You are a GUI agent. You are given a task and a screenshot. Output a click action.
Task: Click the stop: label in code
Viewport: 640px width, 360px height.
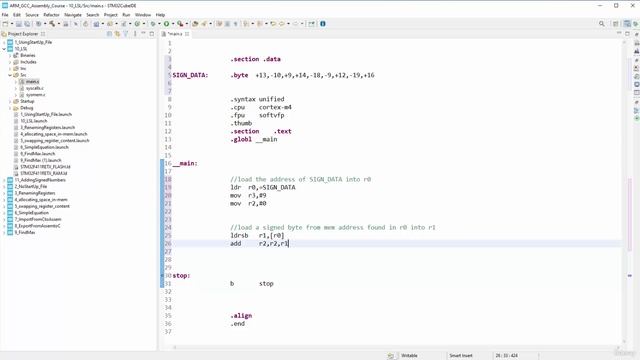pyautogui.click(x=181, y=276)
